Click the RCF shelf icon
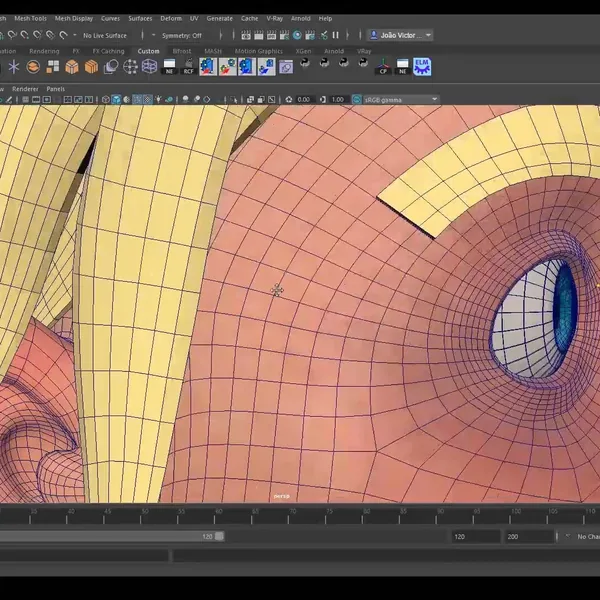Image resolution: width=600 pixels, height=600 pixels. (x=189, y=67)
